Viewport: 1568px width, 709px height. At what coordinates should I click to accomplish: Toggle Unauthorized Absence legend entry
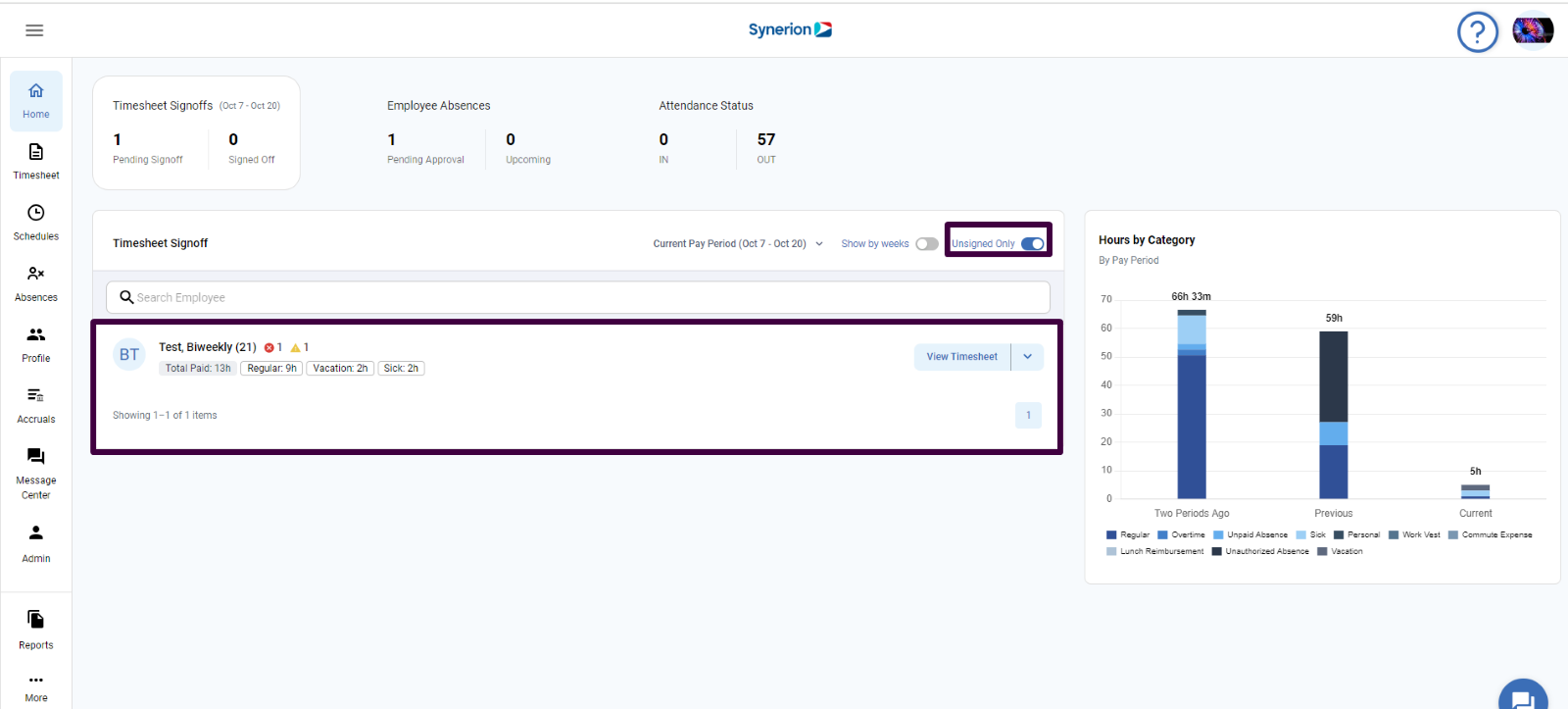[1260, 551]
